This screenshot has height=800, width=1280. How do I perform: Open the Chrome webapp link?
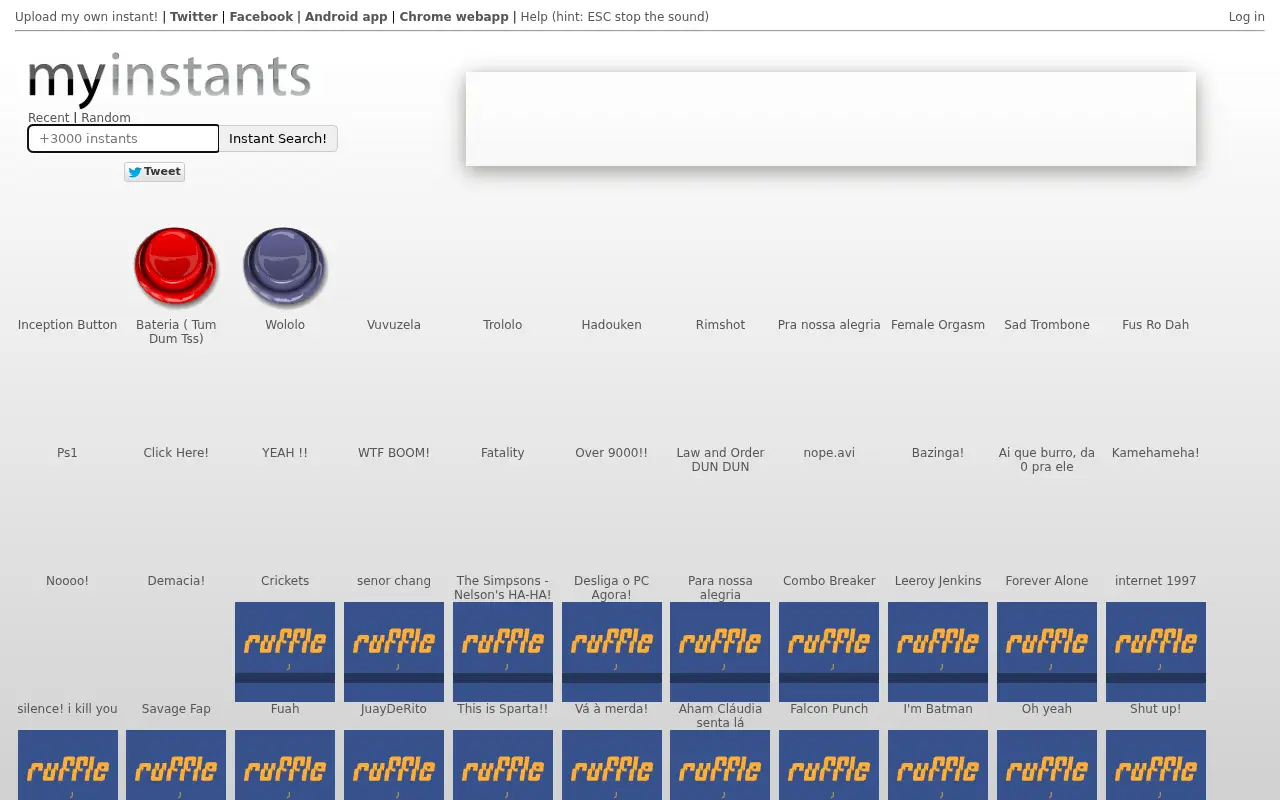point(454,17)
